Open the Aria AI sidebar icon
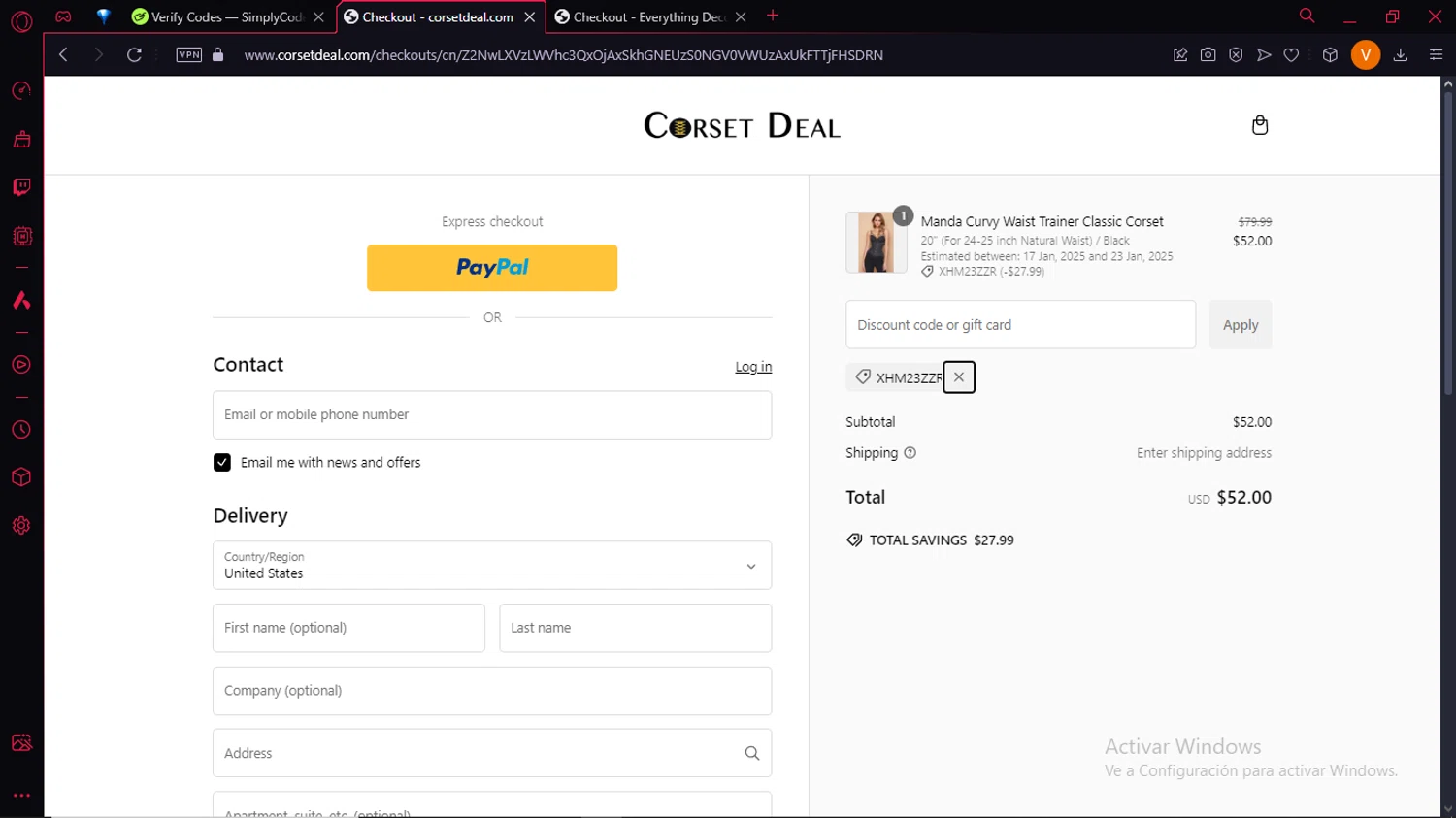Viewport: 1456px width, 818px height. click(x=21, y=301)
